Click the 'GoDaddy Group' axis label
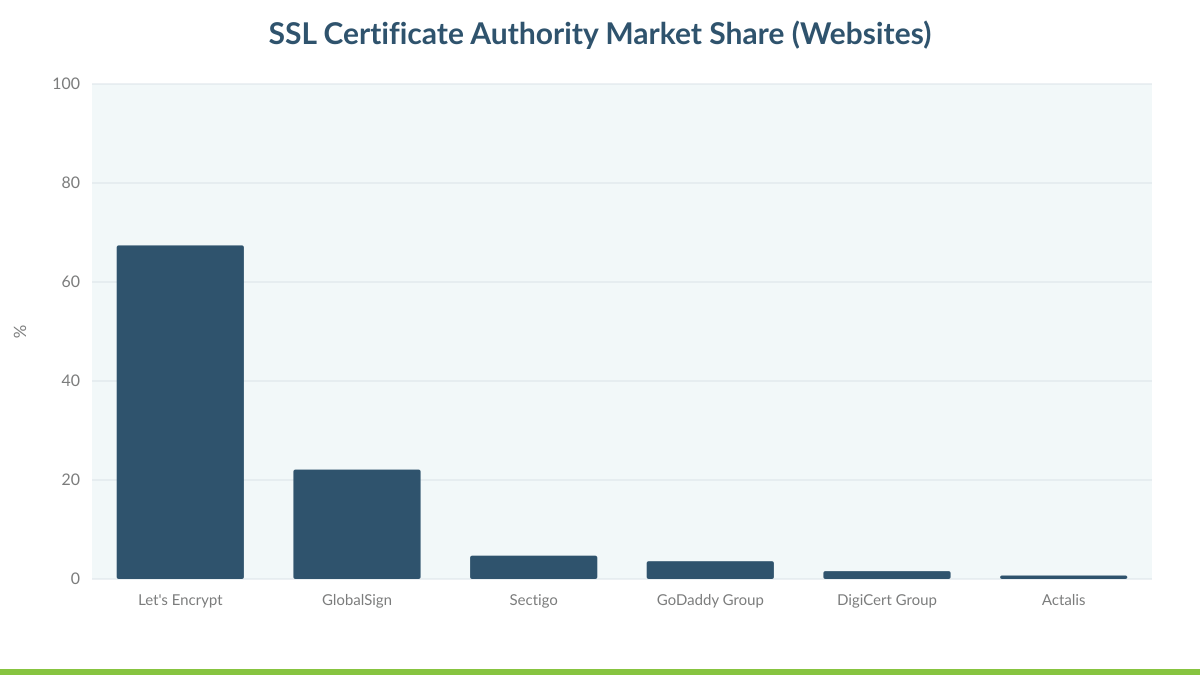The width and height of the screenshot is (1200, 675). click(x=710, y=600)
